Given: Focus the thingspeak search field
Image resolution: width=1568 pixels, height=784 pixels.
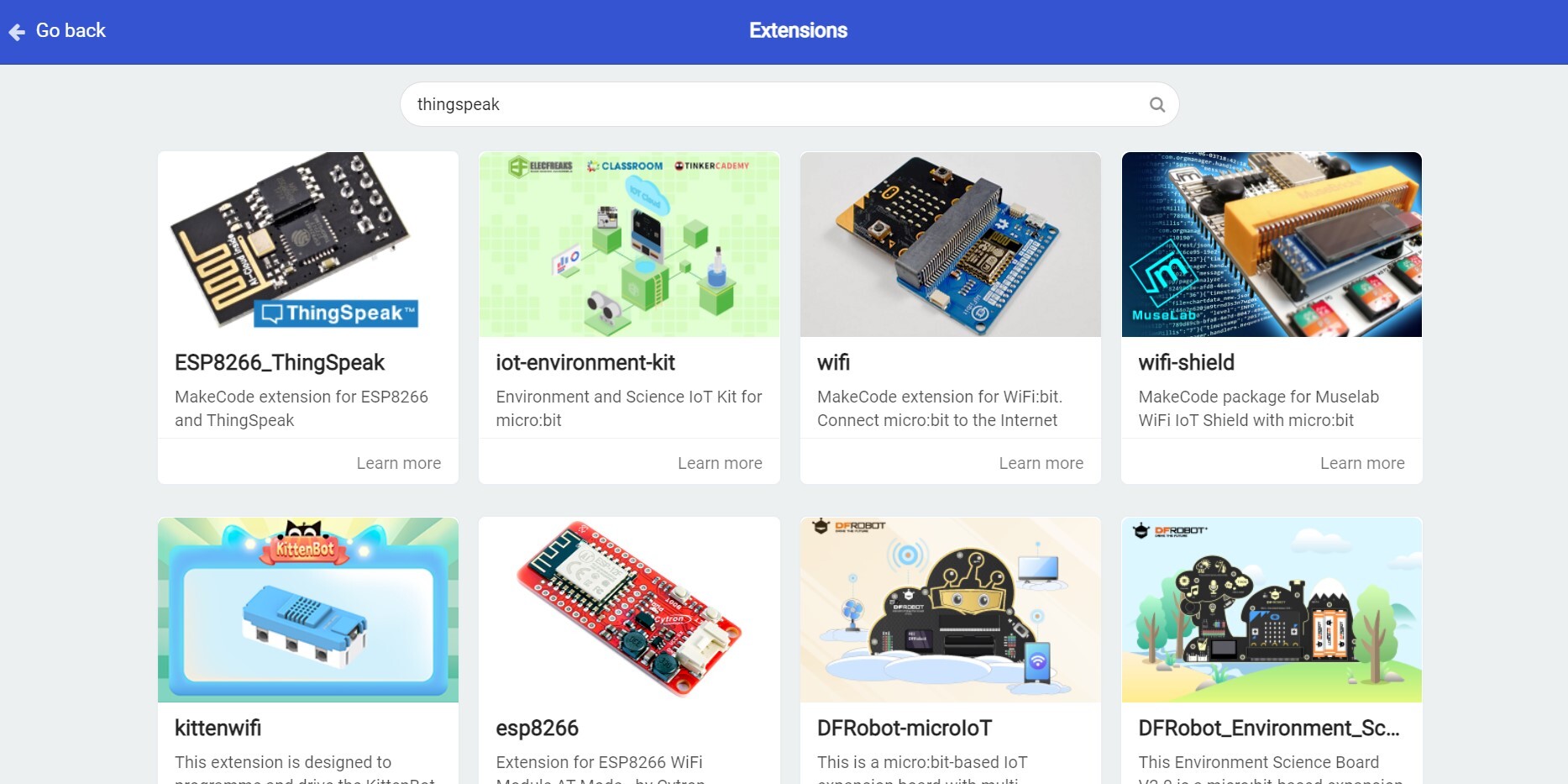Looking at the screenshot, I should tap(789, 104).
